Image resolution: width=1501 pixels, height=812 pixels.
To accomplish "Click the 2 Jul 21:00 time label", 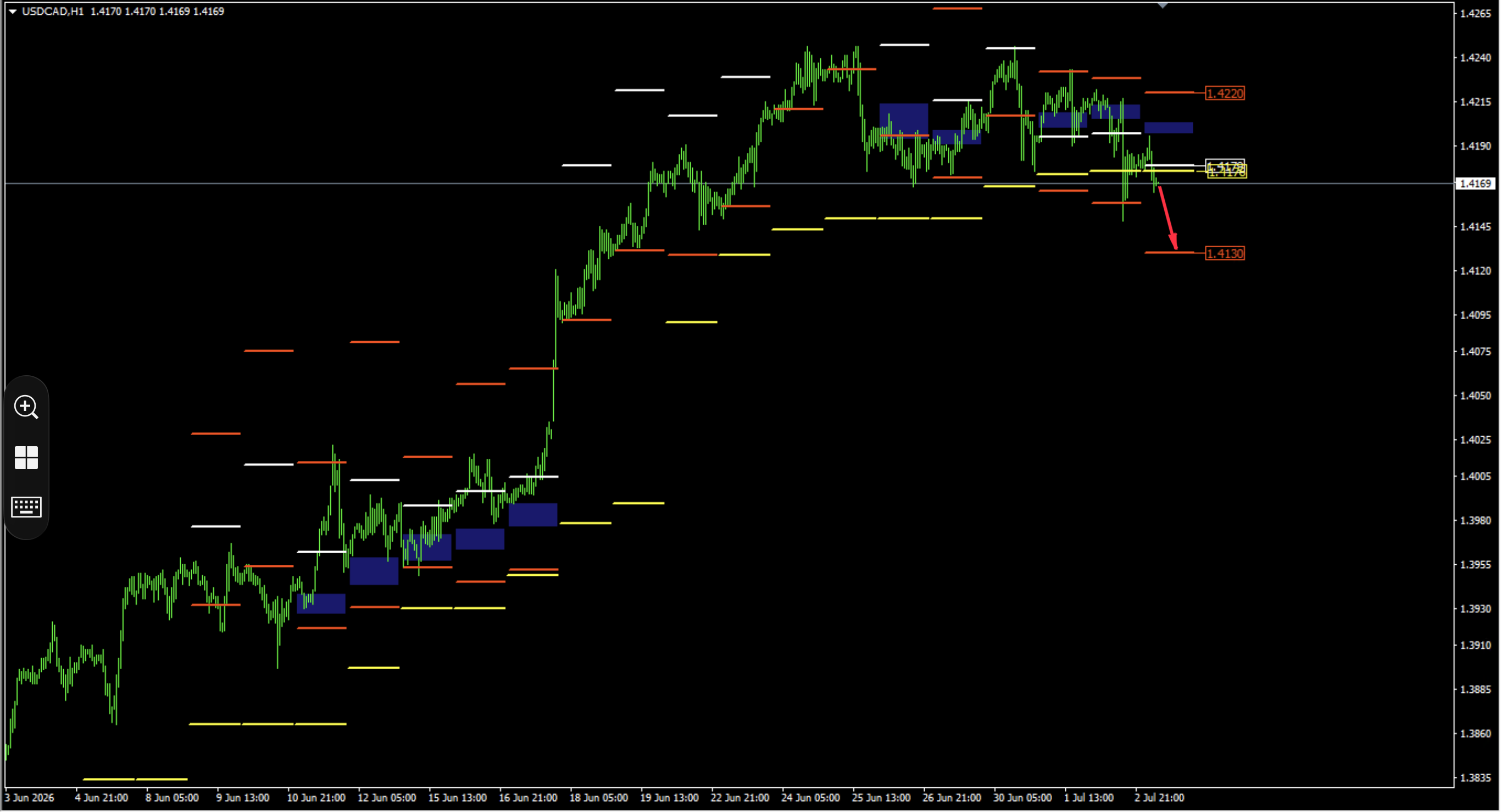I will tap(1160, 798).
